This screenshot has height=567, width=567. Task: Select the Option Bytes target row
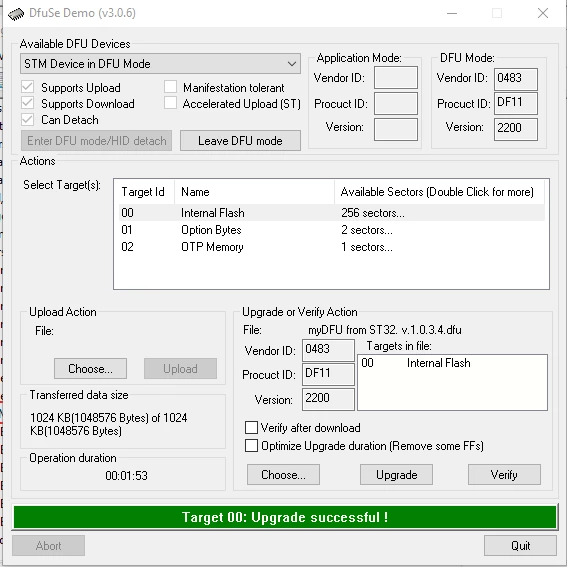pyautogui.click(x=332, y=230)
